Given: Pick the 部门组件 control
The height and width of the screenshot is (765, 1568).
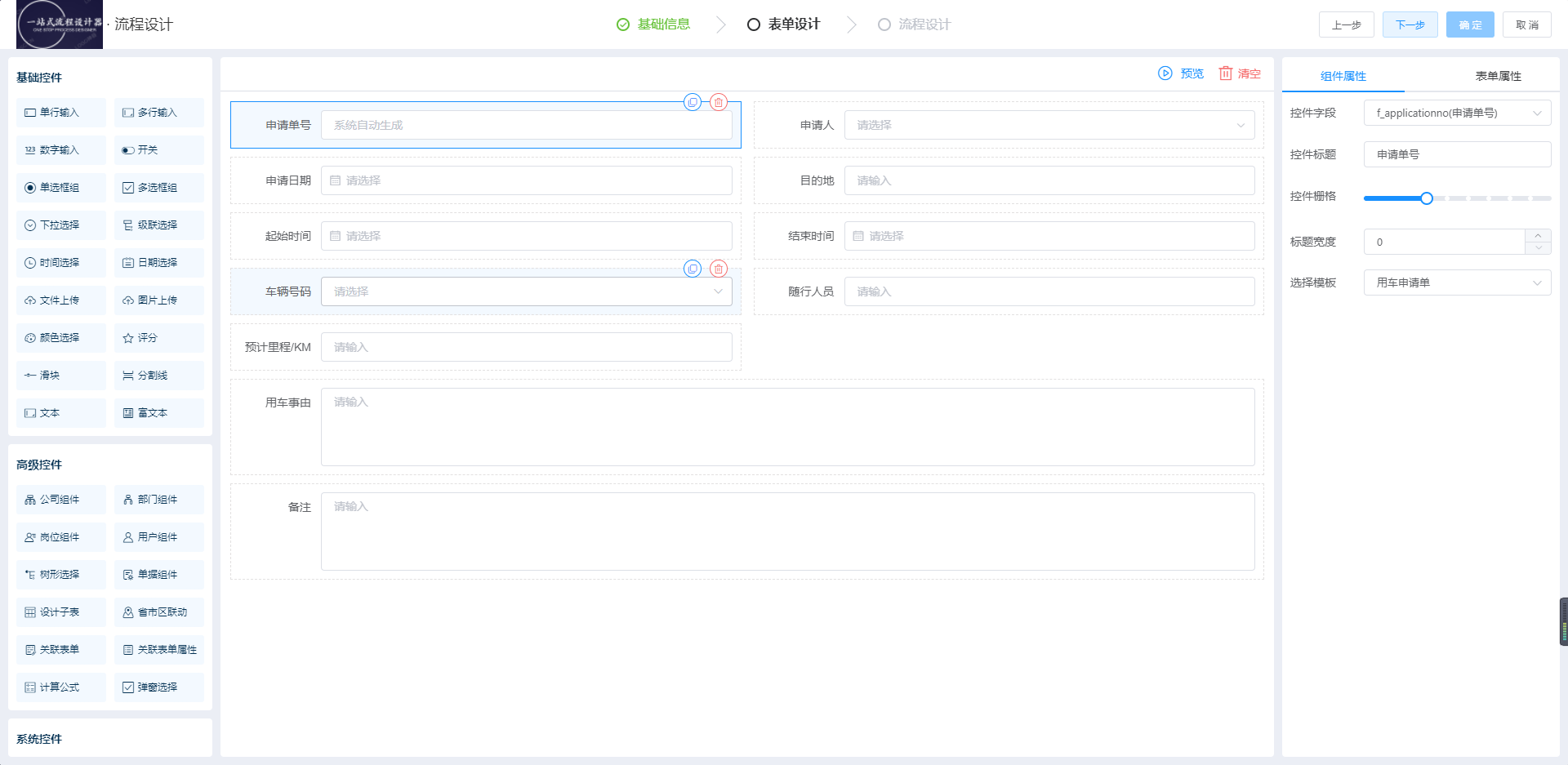Looking at the screenshot, I should pyautogui.click(x=159, y=500).
